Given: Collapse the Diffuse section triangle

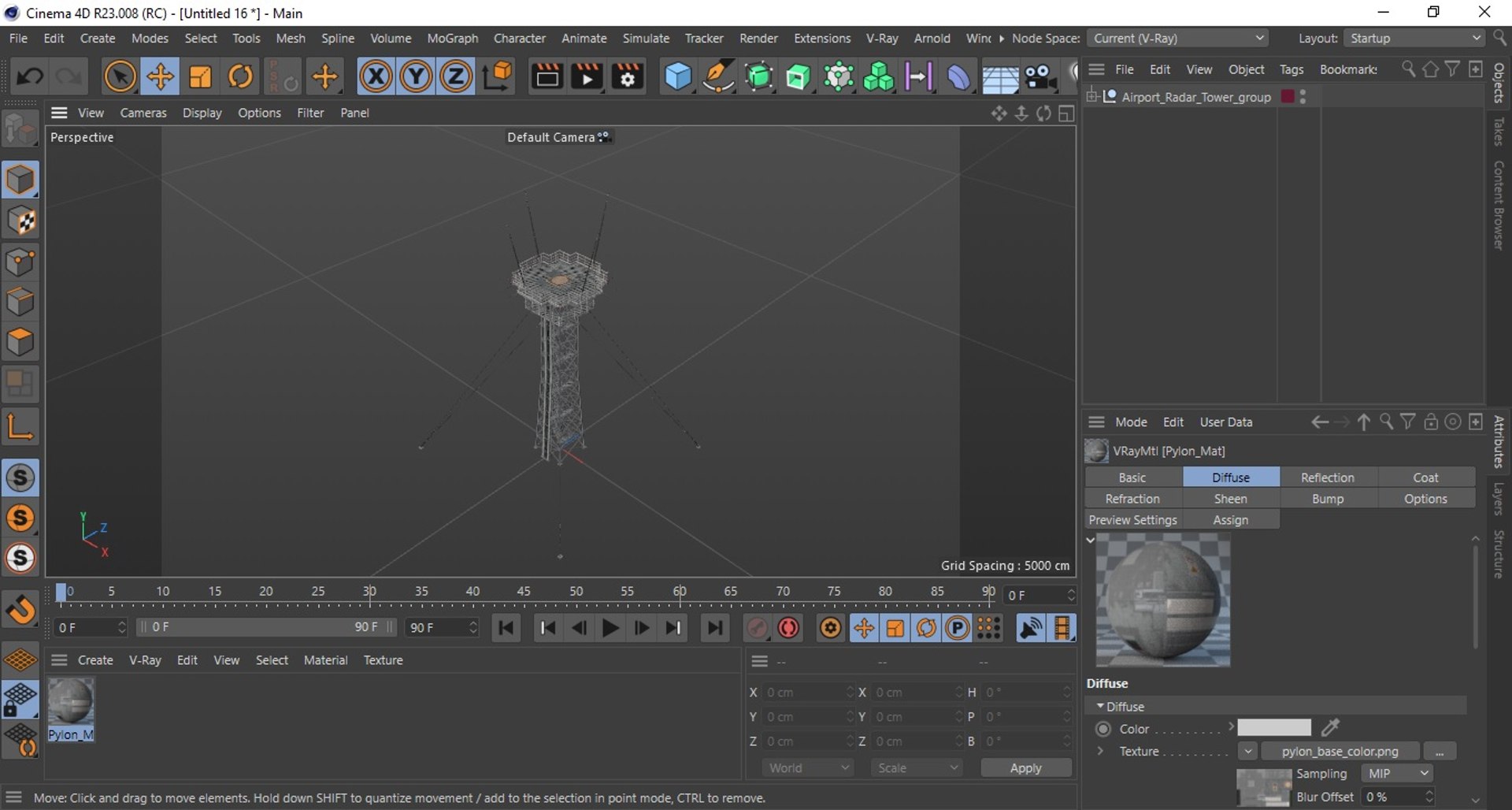Looking at the screenshot, I should [x=1100, y=706].
